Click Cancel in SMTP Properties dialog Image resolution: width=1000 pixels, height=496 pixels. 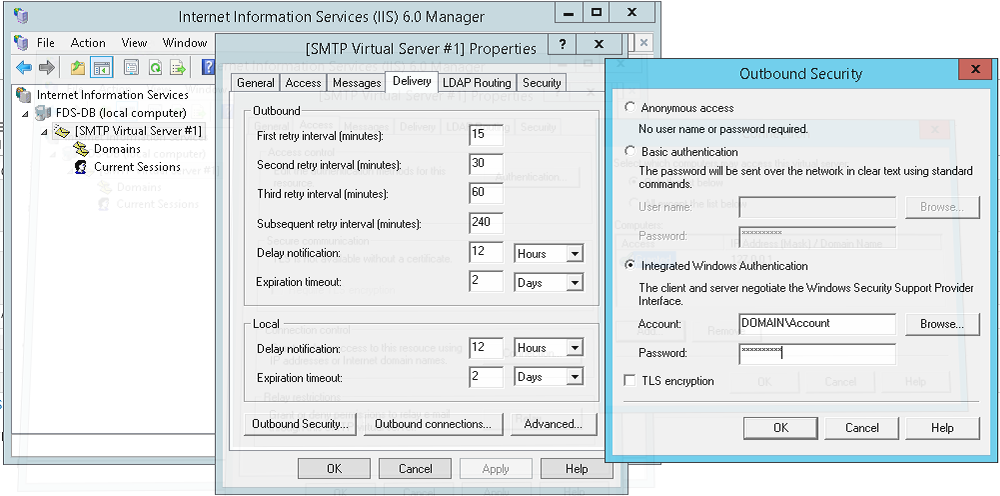(415, 469)
